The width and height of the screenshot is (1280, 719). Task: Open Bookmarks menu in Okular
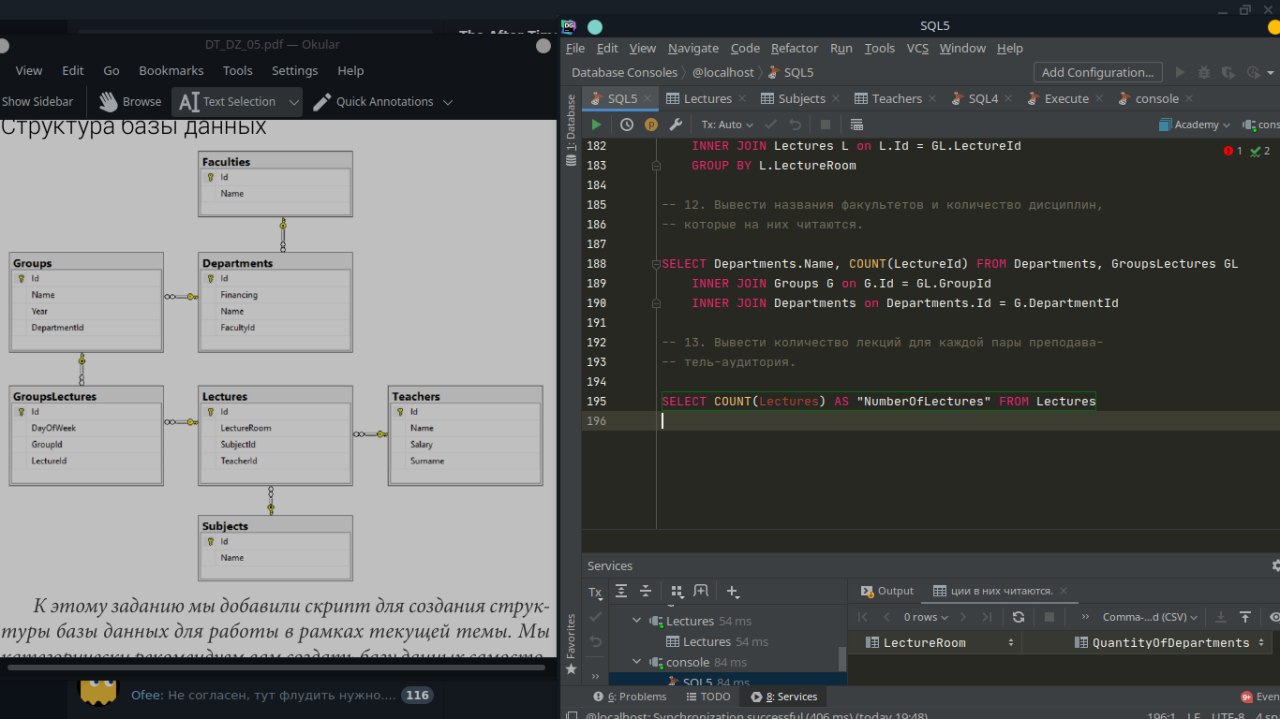171,70
